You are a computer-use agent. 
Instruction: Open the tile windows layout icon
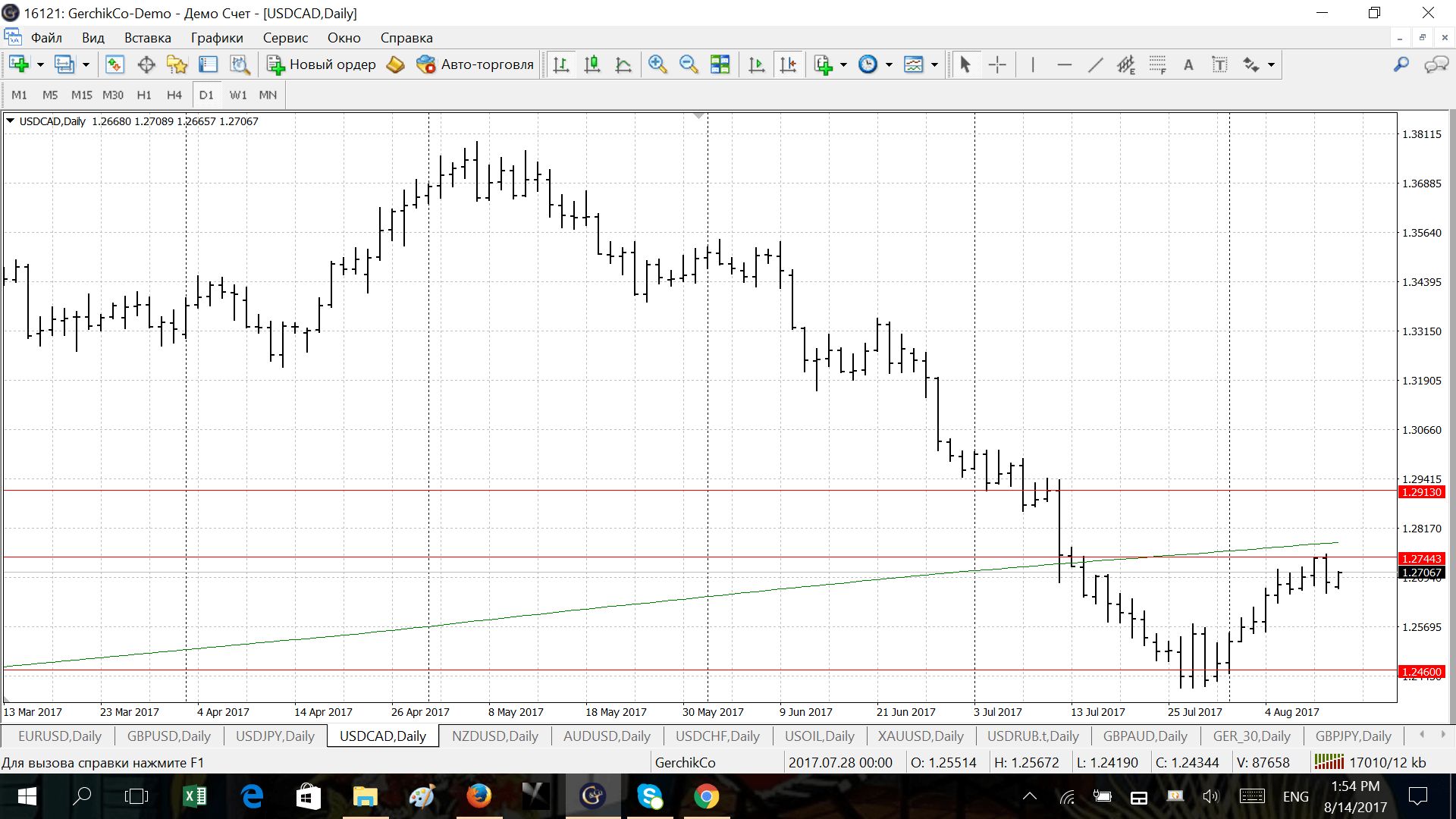[720, 65]
